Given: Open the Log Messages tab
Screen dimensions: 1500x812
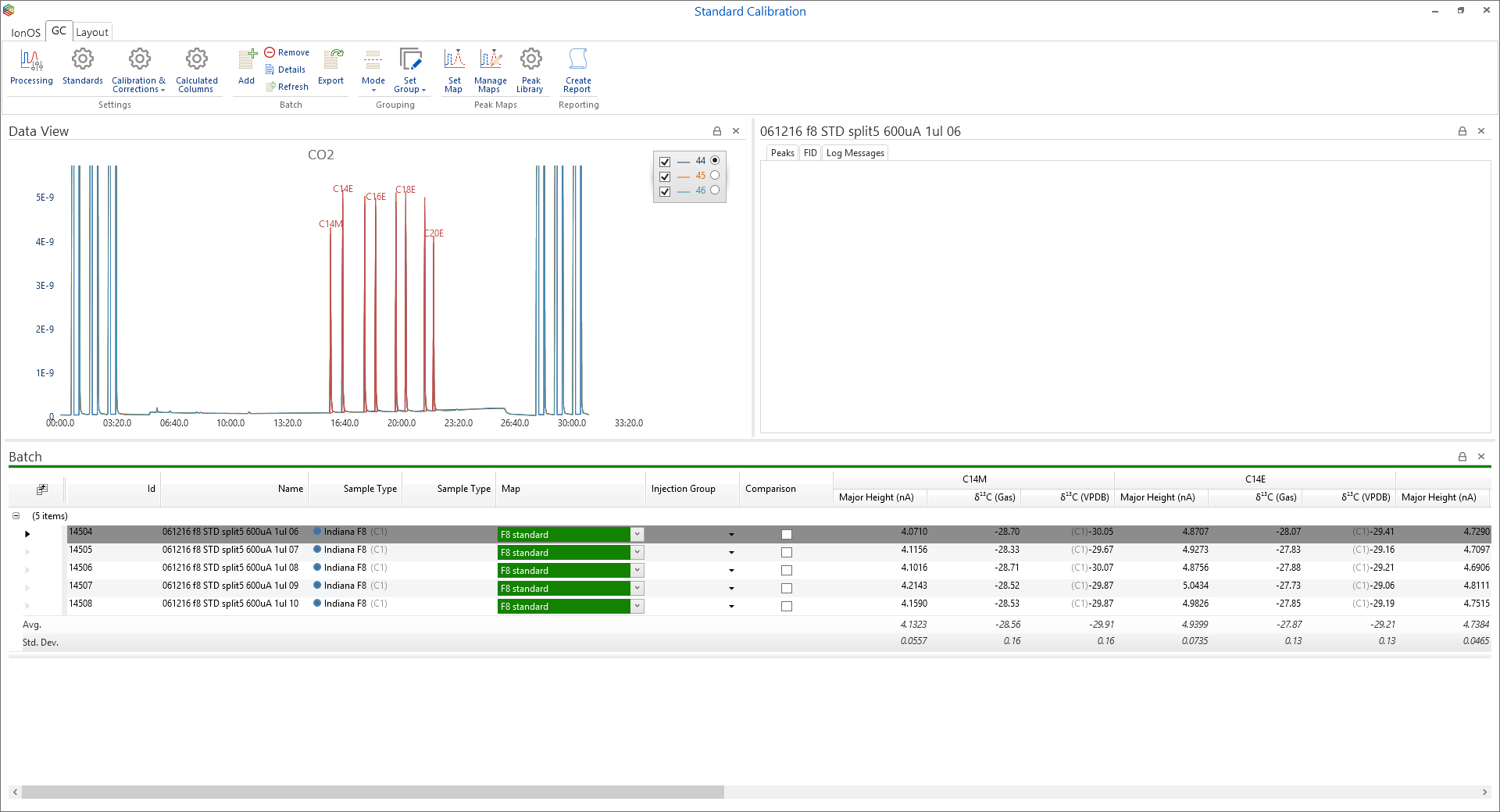Looking at the screenshot, I should [x=855, y=153].
